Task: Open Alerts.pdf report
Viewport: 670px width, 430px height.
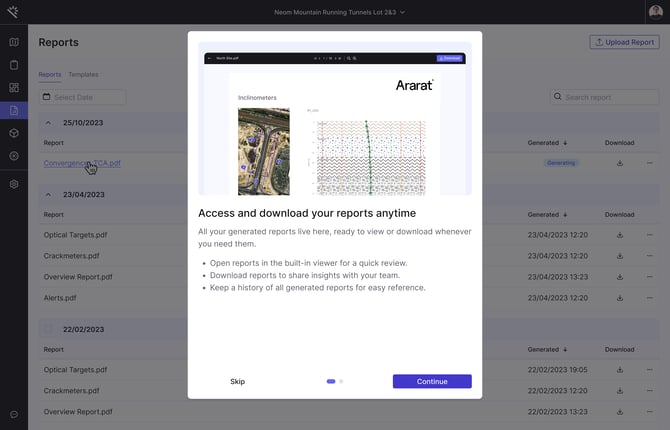Action: 60,297
